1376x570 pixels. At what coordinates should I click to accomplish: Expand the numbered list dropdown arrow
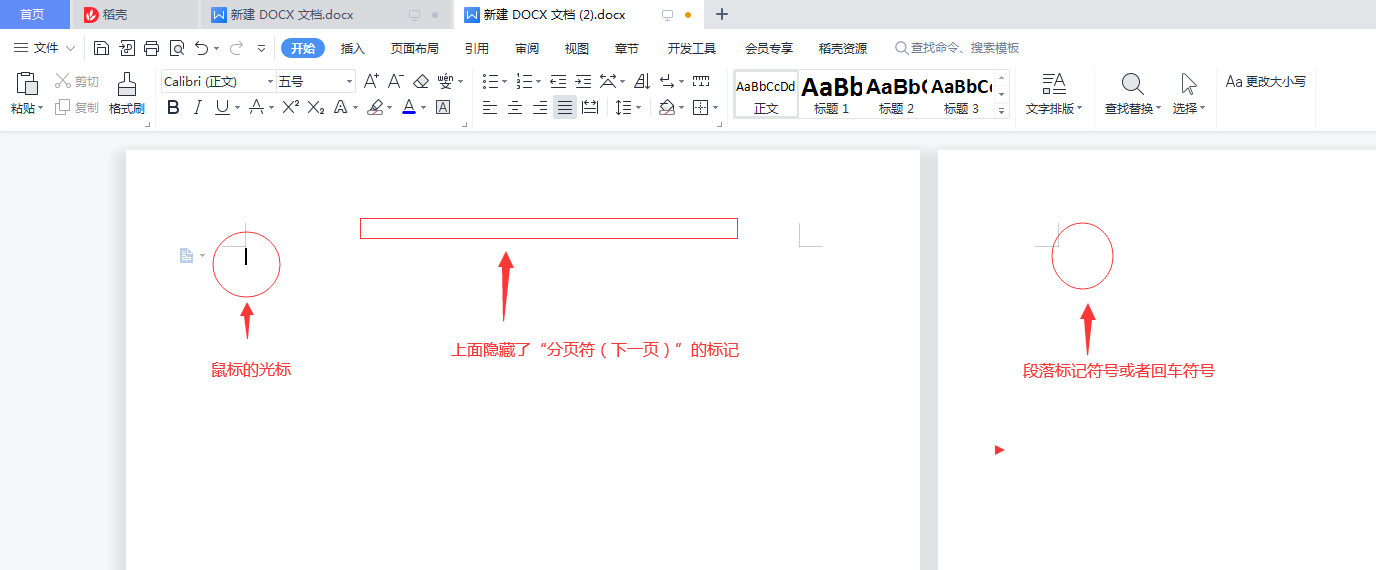(x=539, y=82)
